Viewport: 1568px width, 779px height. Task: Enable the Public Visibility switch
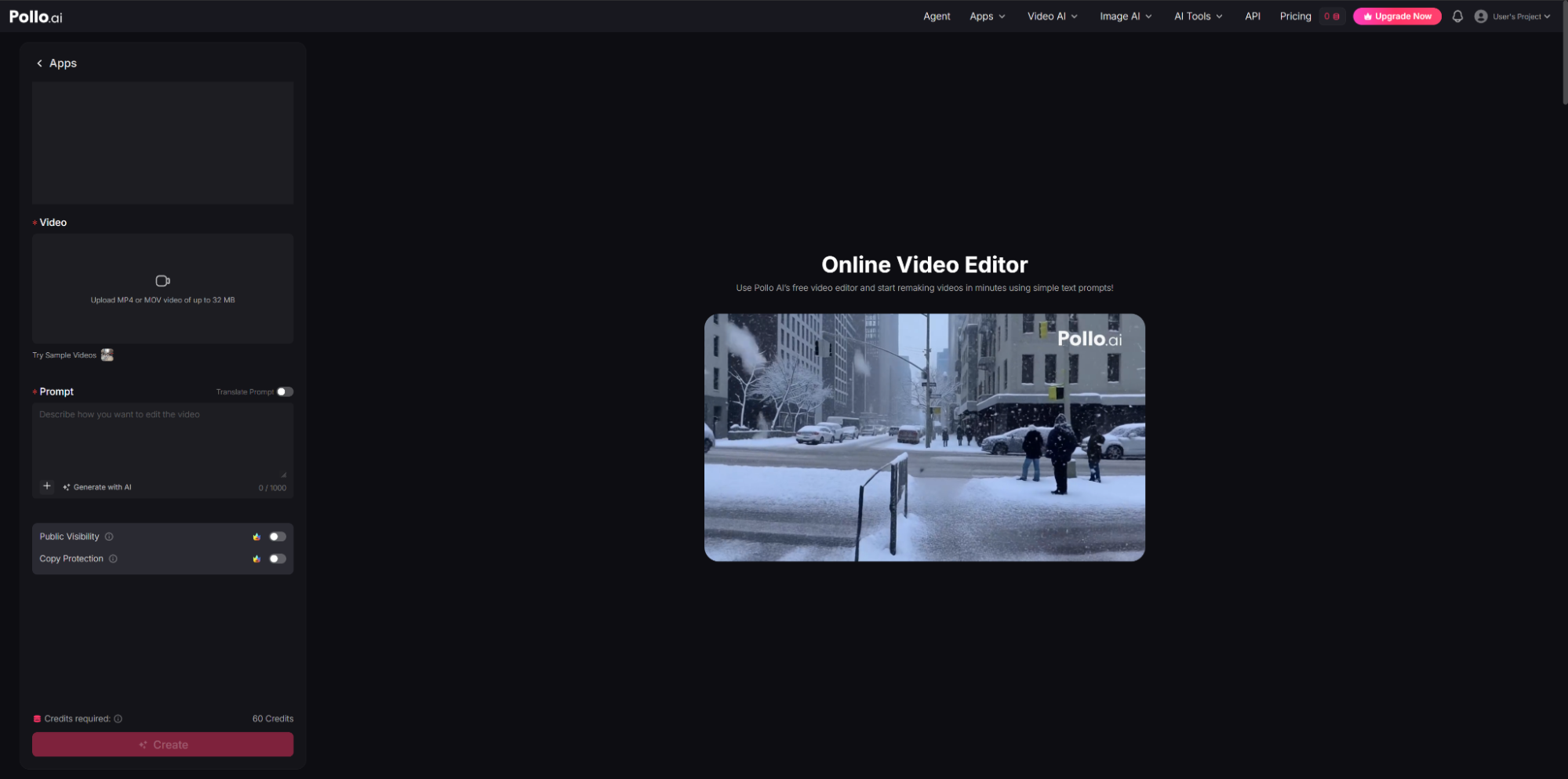click(278, 537)
